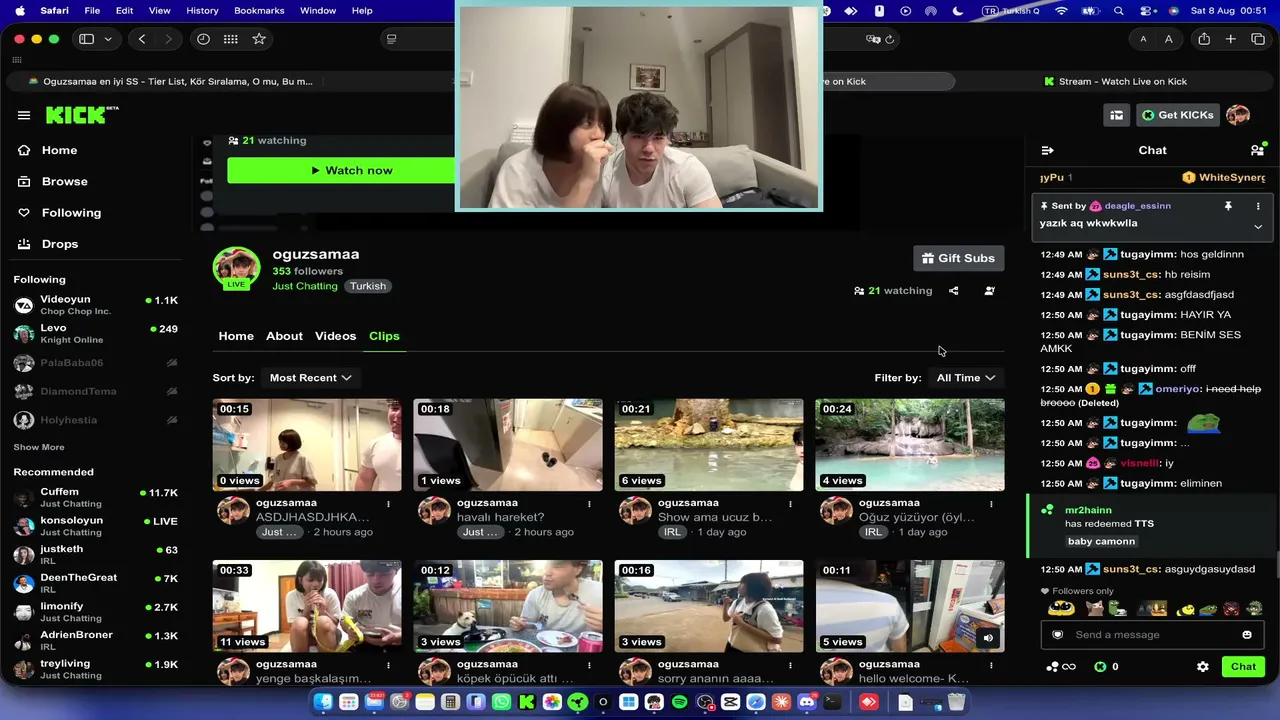Screen dimensions: 1280x720
Task: Switch to the Home channel tab
Action: click(236, 336)
